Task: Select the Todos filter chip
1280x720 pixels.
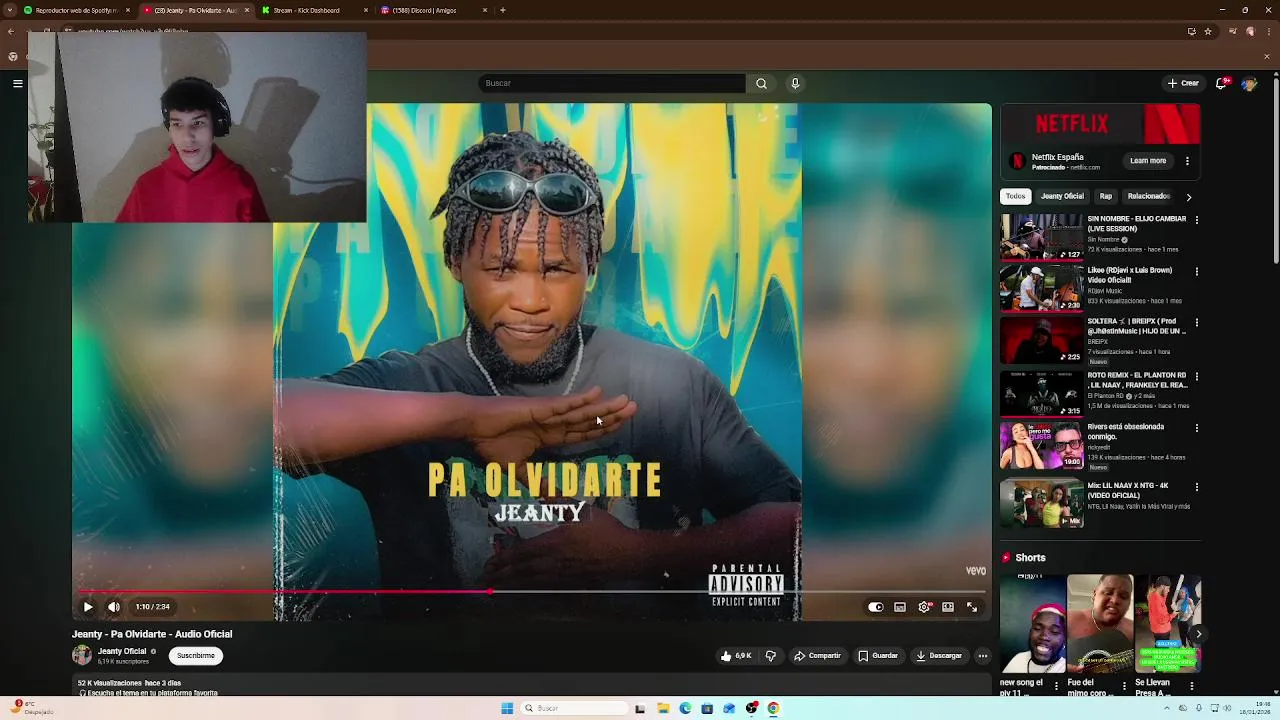Action: pos(1016,196)
